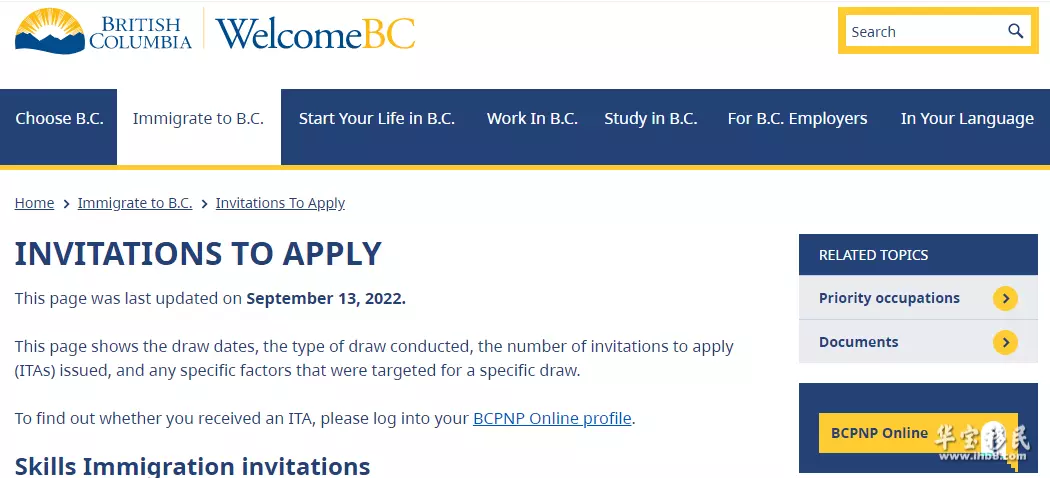The height and width of the screenshot is (478, 1050).
Task: Navigate to For B.C. Employers
Action: [x=797, y=119]
